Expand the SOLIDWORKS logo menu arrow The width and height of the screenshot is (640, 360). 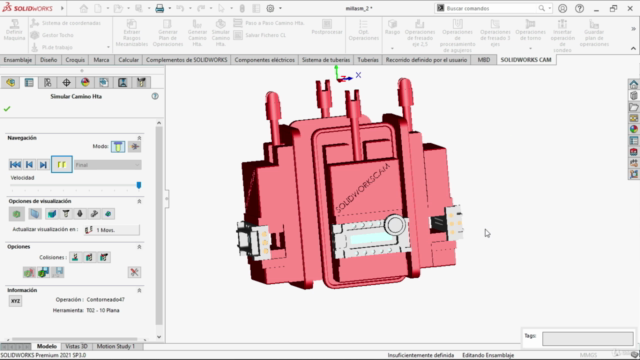[x=62, y=8]
